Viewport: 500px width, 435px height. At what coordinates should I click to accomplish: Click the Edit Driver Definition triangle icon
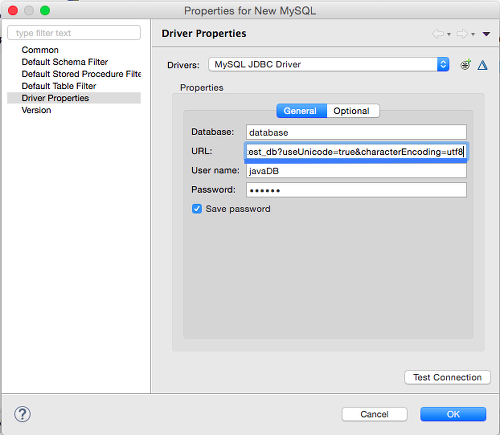coord(482,65)
